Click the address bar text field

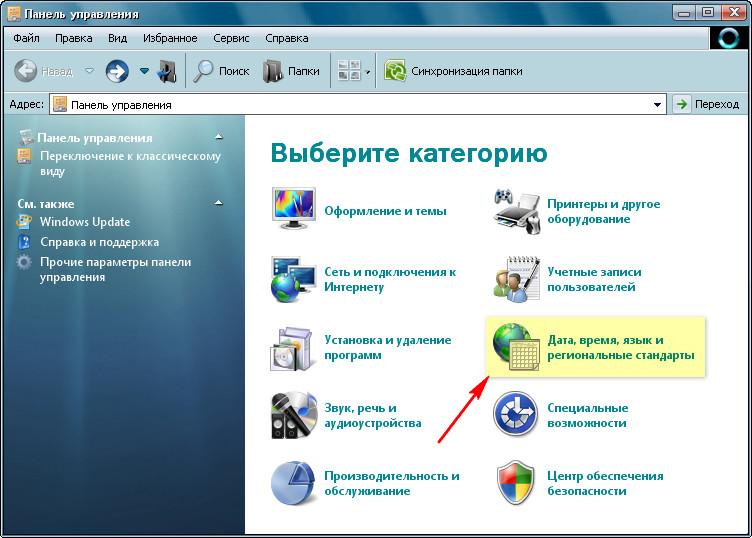pyautogui.click(x=358, y=105)
